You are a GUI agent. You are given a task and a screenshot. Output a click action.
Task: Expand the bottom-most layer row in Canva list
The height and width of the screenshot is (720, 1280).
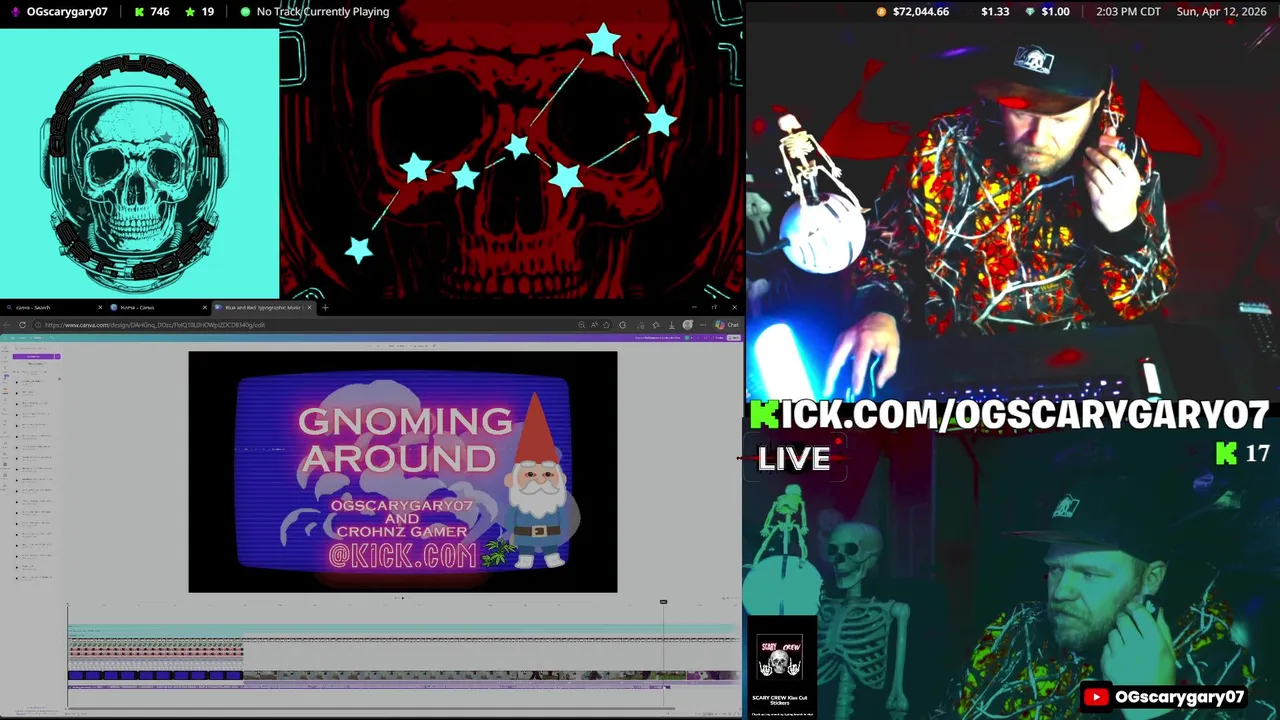pos(17,578)
